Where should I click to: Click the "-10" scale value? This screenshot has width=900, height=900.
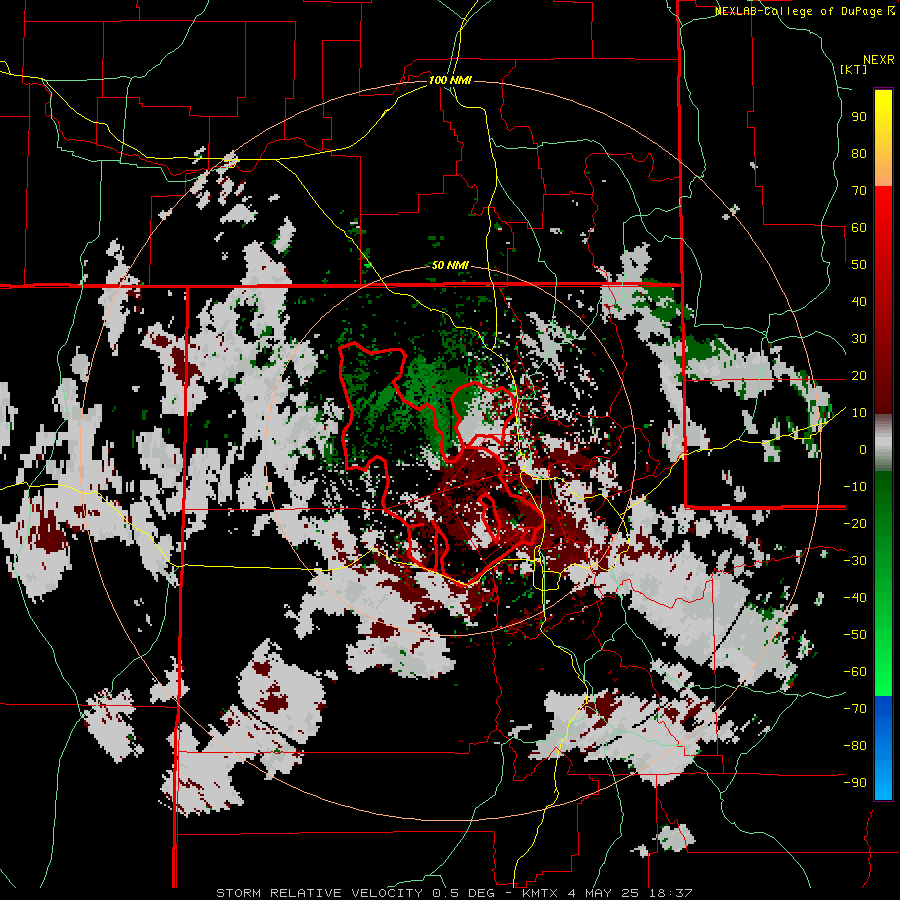click(x=855, y=487)
